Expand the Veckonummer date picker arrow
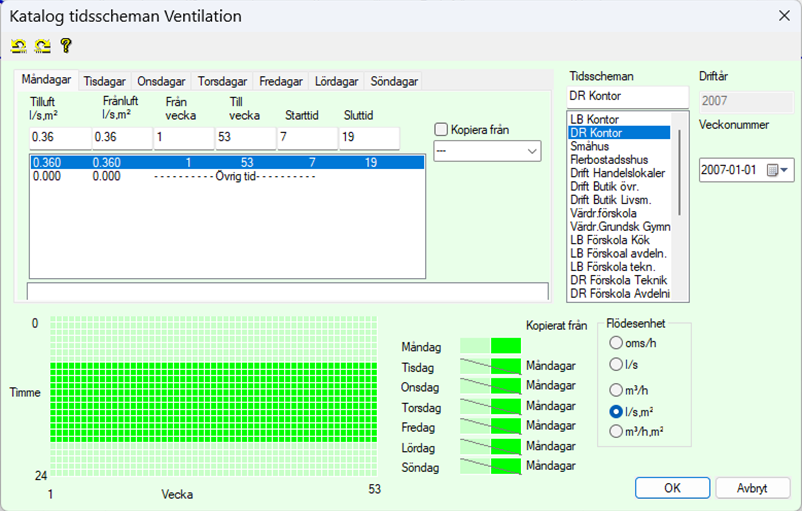 click(786, 170)
